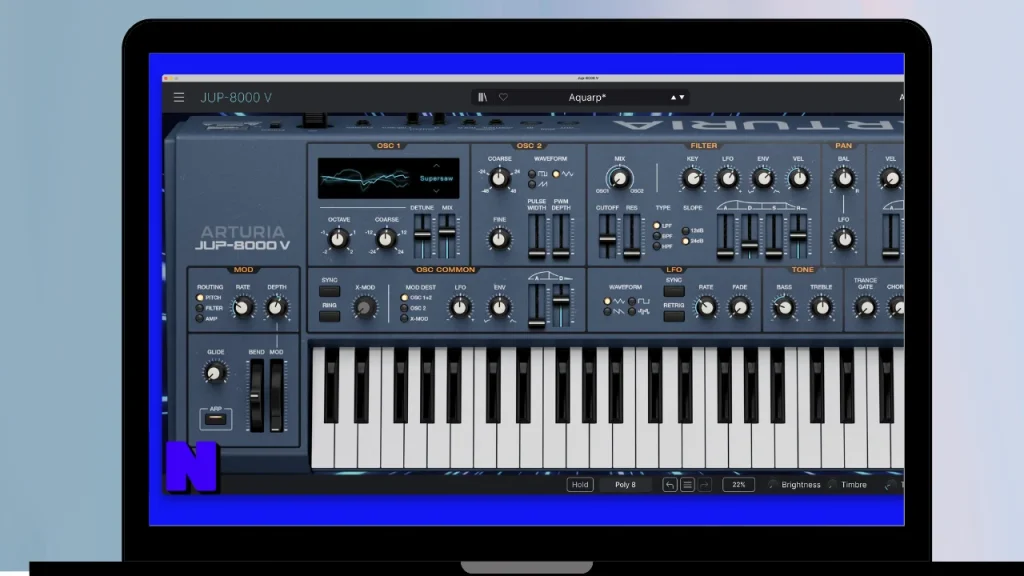Screen dimensions: 1024x576
Task: Click the Tone Bass knob
Action: 784,307
